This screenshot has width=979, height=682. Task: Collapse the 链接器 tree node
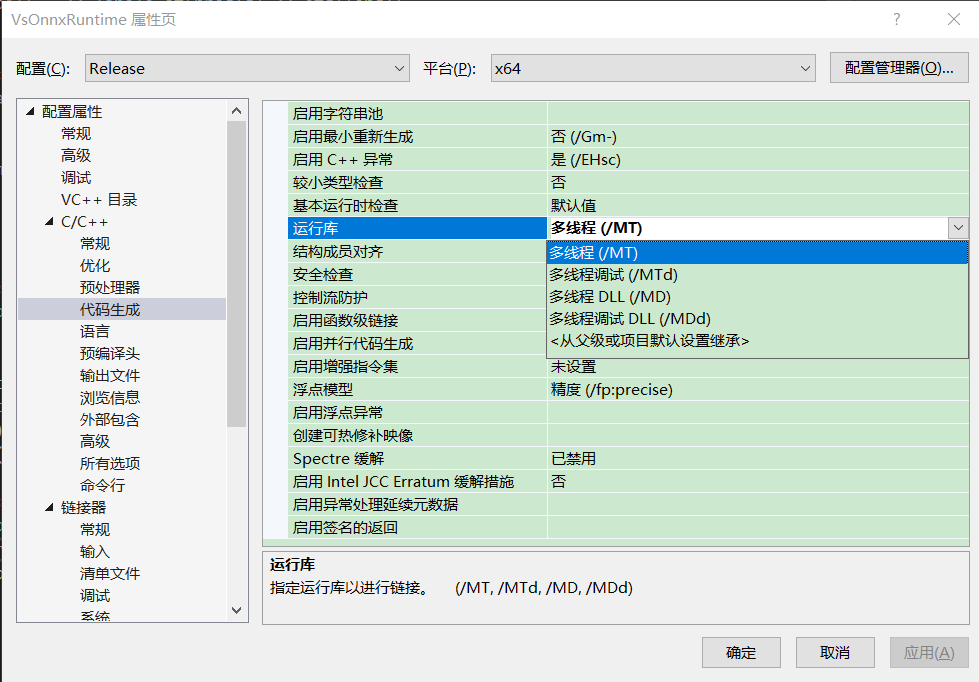[x=48, y=507]
